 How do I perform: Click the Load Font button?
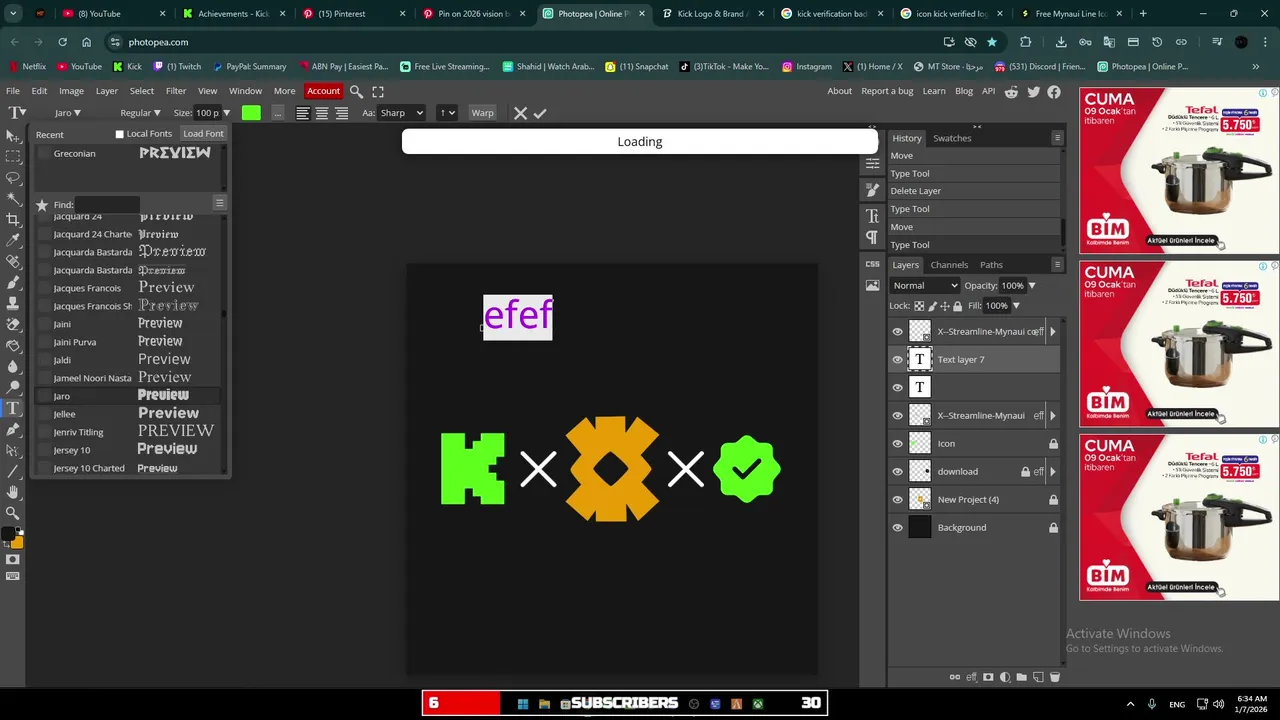click(203, 134)
